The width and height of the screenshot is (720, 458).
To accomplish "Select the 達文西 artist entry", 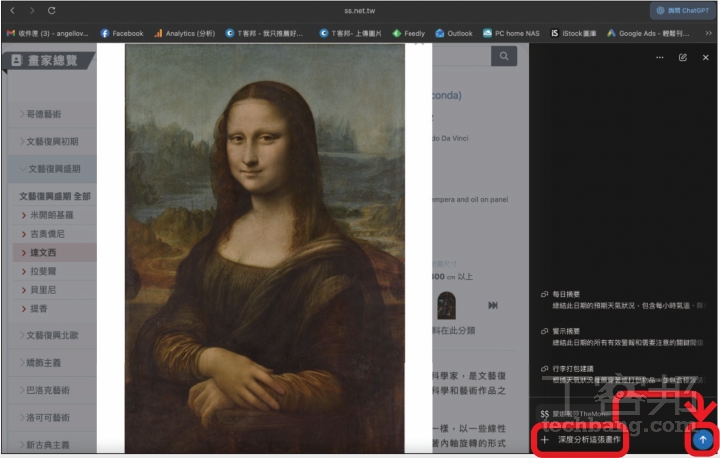I will pos(55,252).
